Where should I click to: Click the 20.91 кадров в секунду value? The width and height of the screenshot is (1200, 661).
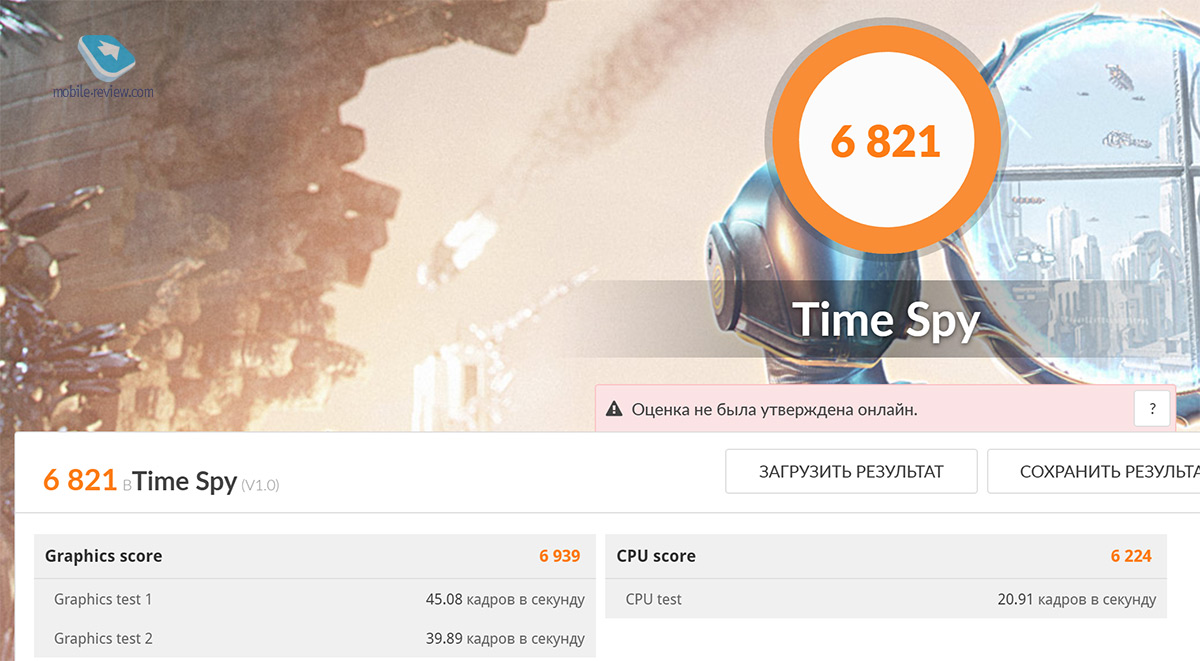tap(1076, 599)
